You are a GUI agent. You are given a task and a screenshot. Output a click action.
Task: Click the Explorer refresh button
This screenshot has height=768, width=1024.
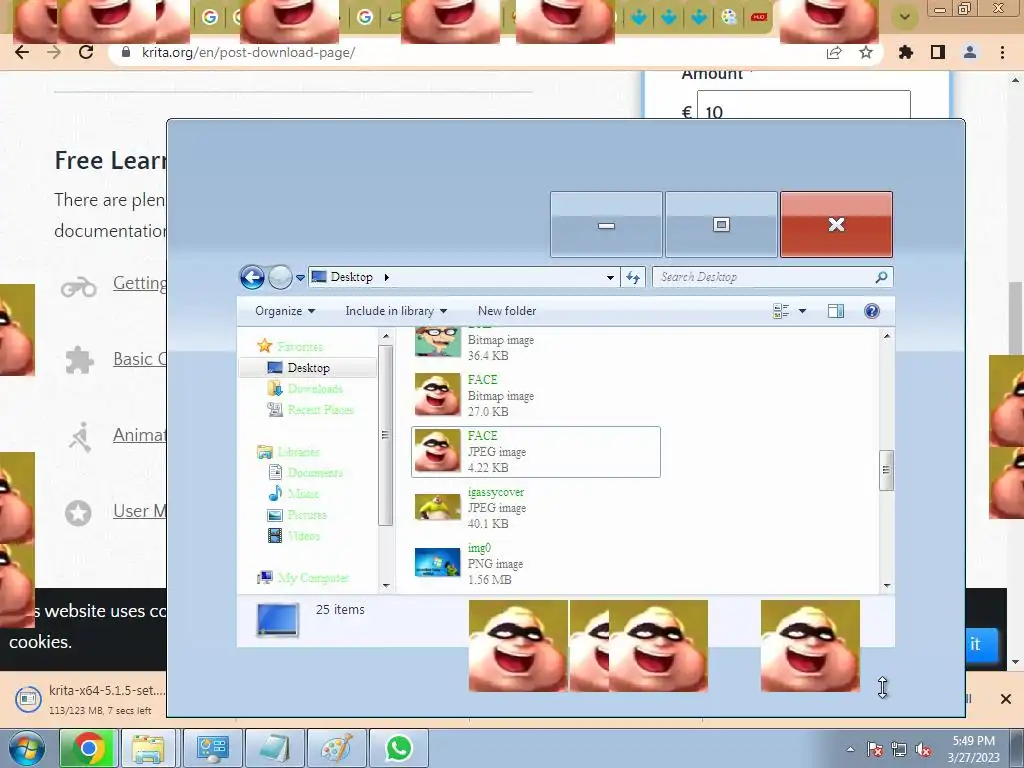point(633,278)
